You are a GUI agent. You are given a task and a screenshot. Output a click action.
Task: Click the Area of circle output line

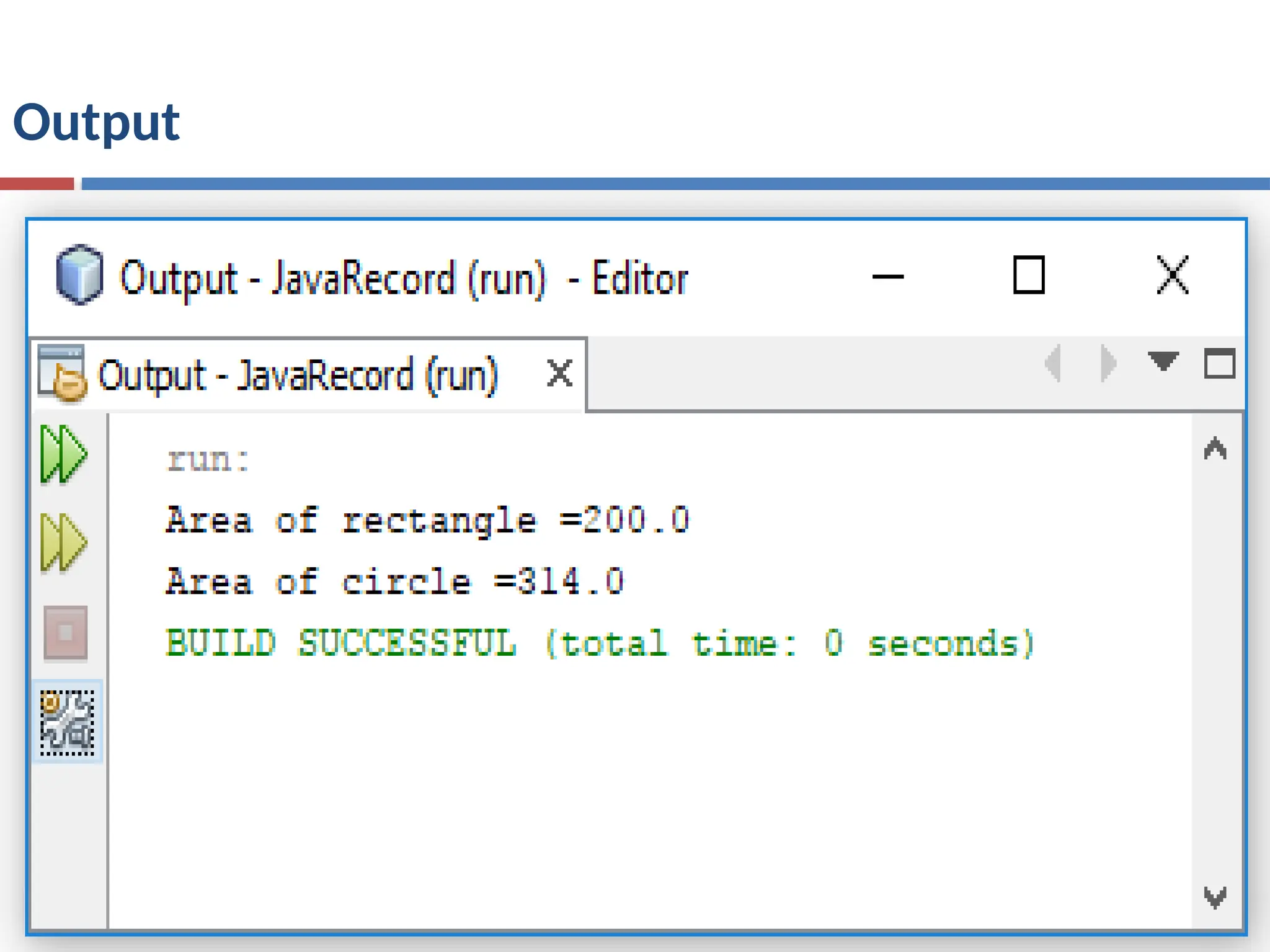coord(394,582)
